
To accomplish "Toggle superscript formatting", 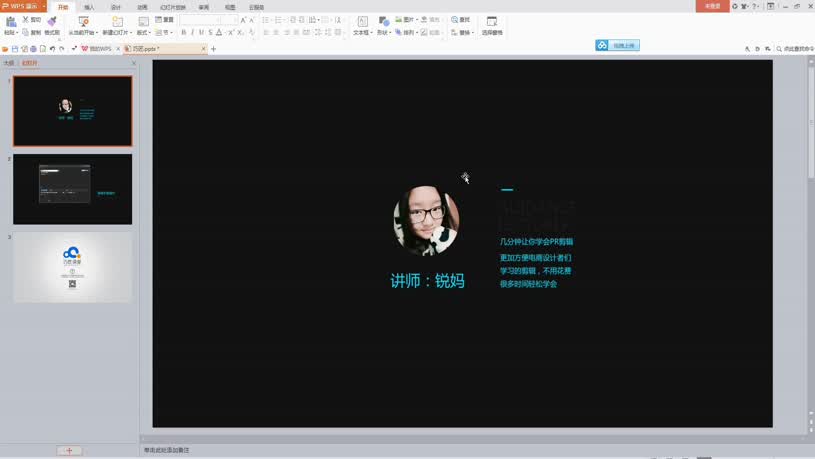I will click(x=231, y=32).
